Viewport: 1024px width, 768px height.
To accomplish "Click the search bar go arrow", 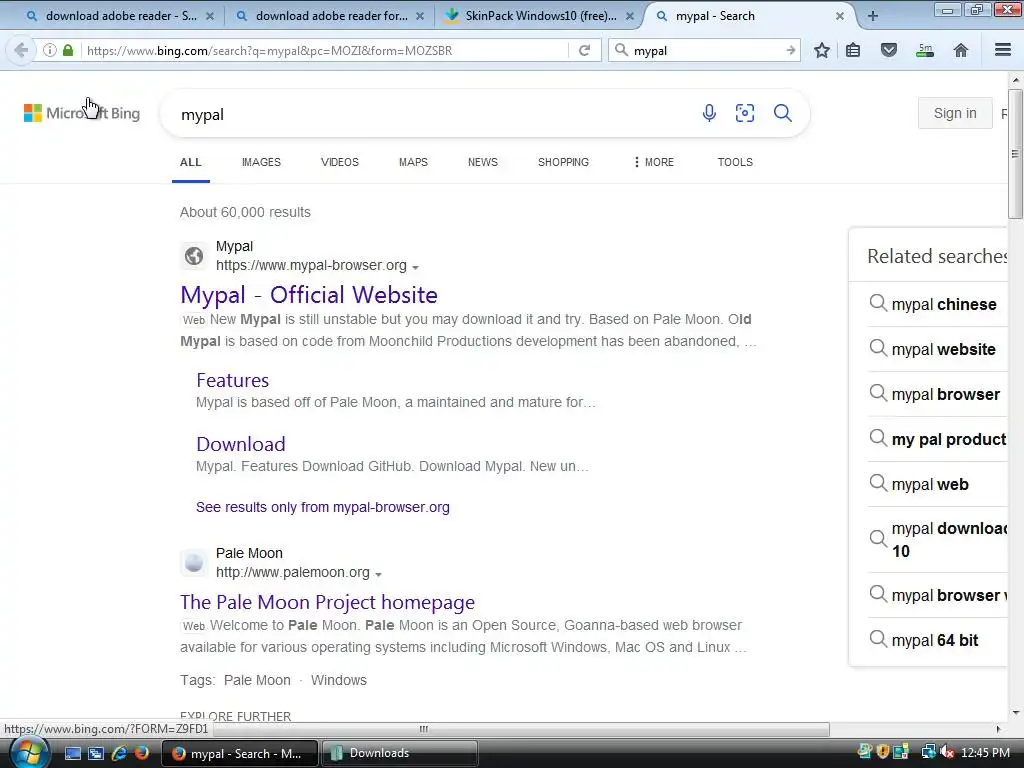I will click(x=790, y=50).
